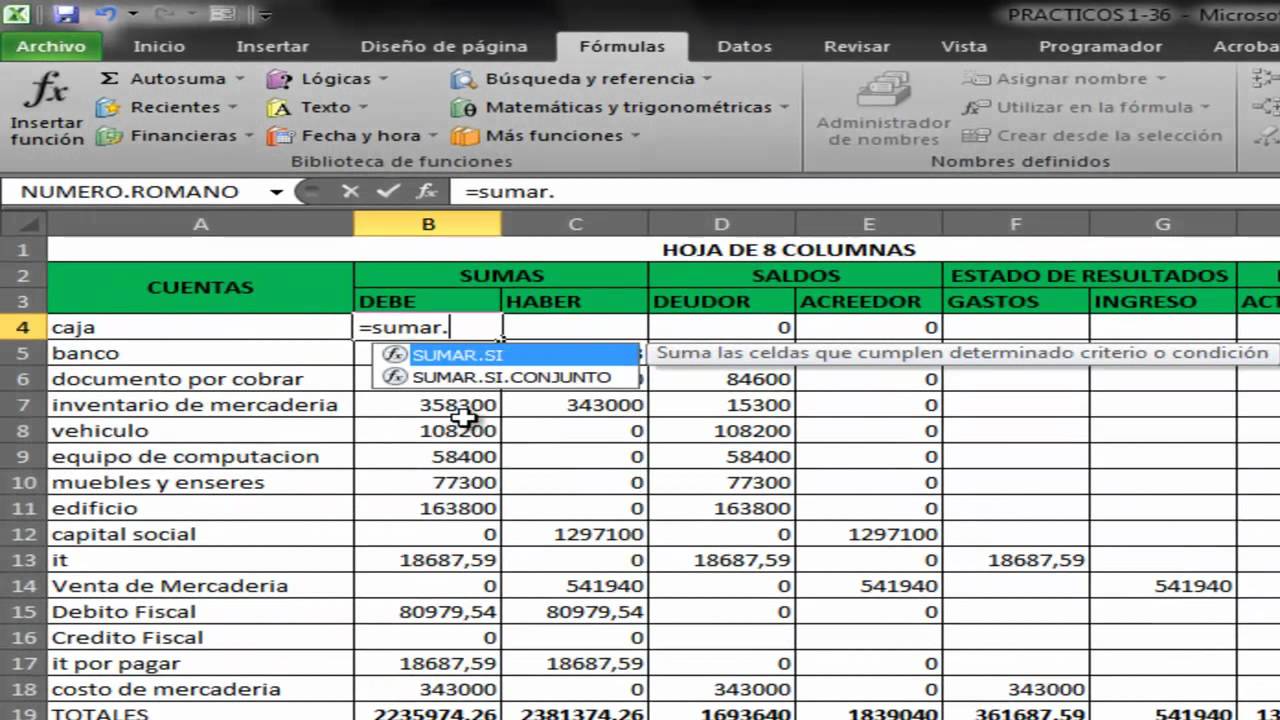Switch to the Diseño de página tab
Viewport: 1280px width, 720px height.
pyautogui.click(x=444, y=46)
